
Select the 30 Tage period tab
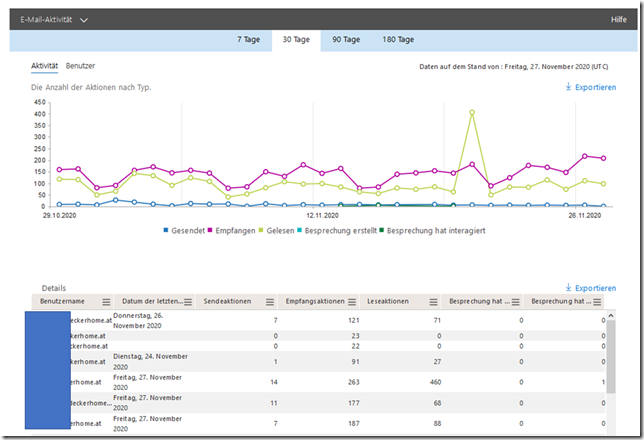click(x=296, y=39)
